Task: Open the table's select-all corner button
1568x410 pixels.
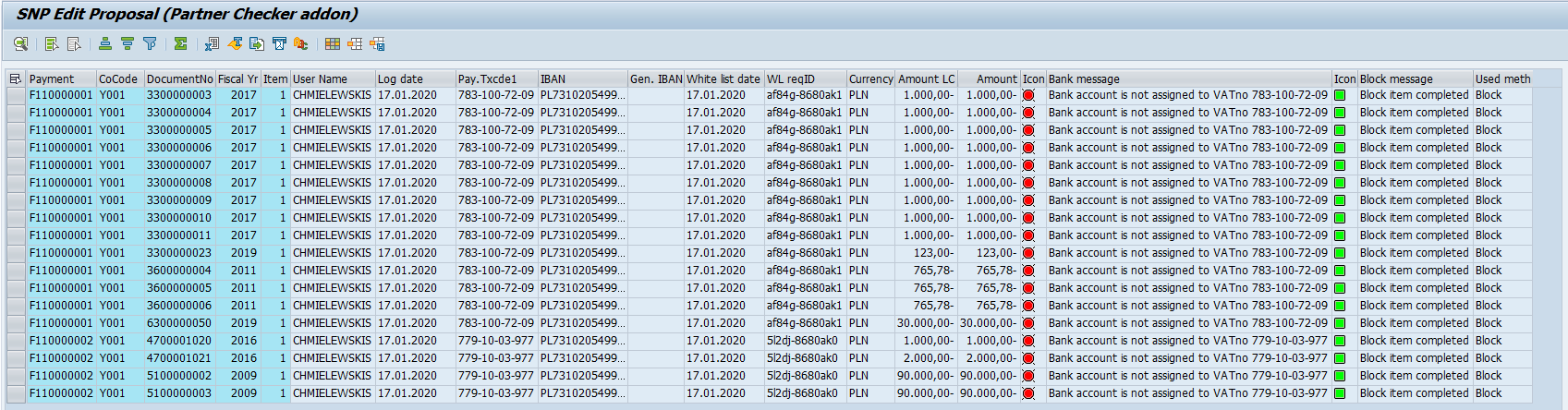Action: point(16,79)
